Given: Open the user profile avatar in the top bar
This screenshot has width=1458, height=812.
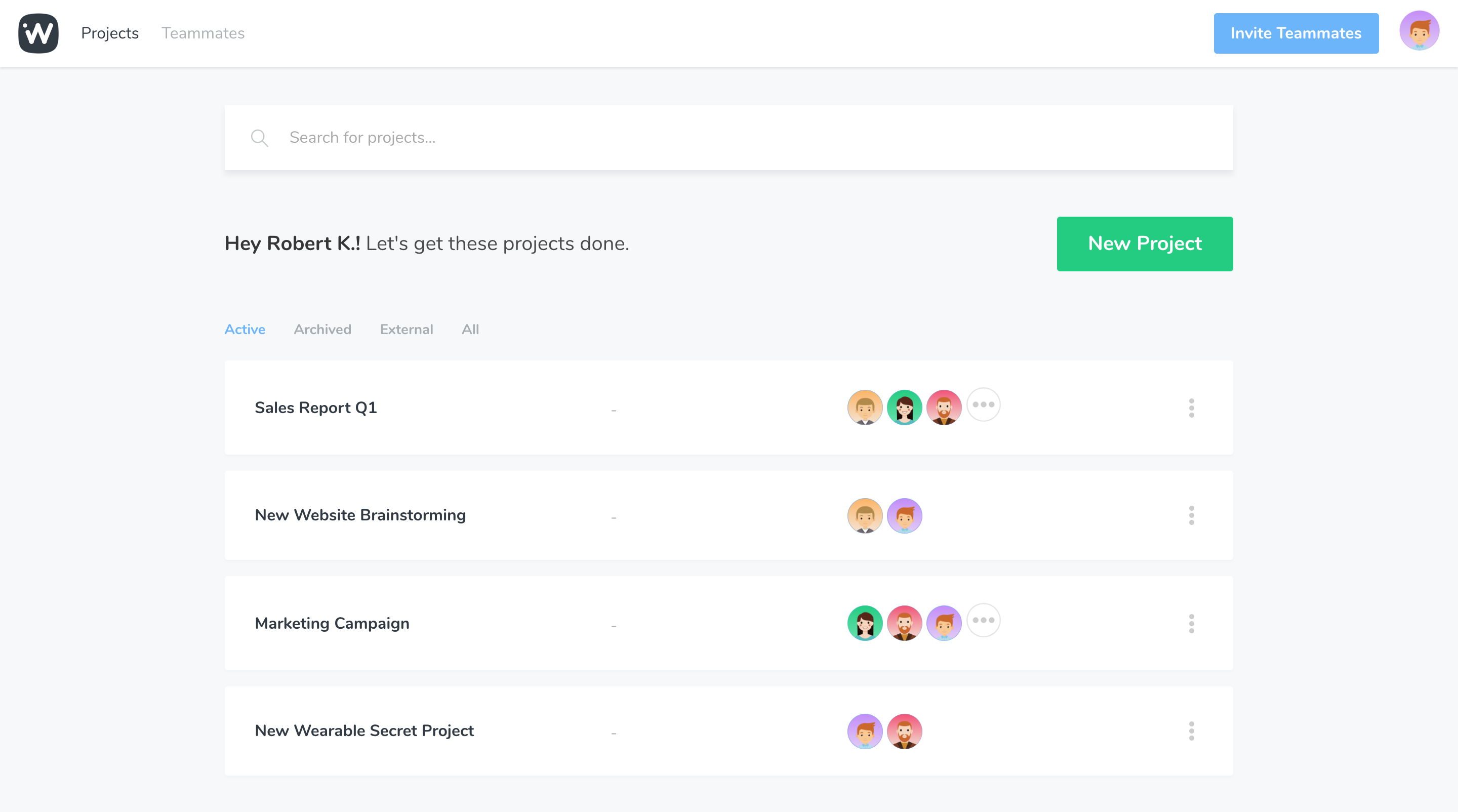Looking at the screenshot, I should click(x=1419, y=32).
